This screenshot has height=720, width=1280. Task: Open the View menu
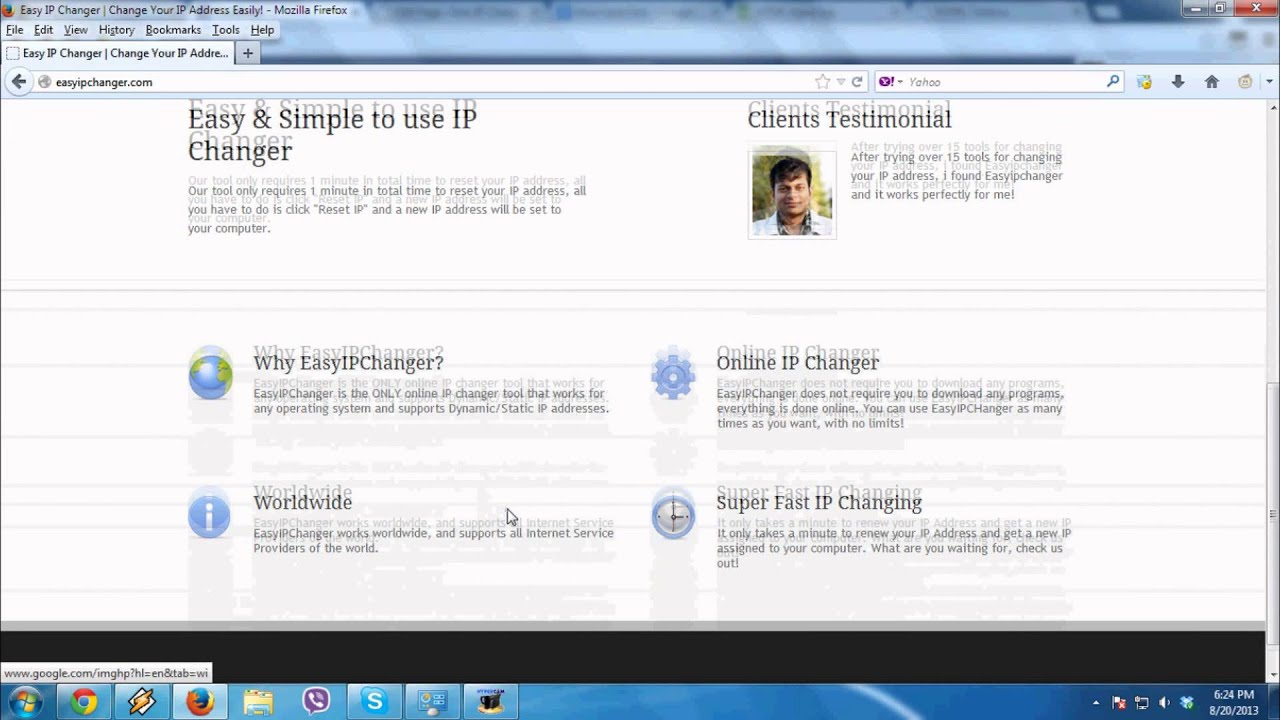[76, 30]
